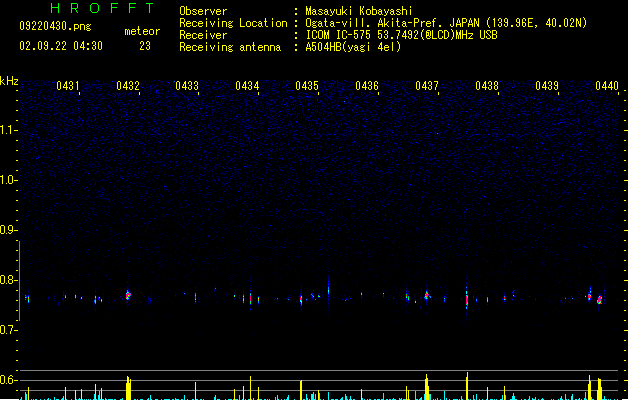Click the meteor count value 23

[x=145, y=46]
